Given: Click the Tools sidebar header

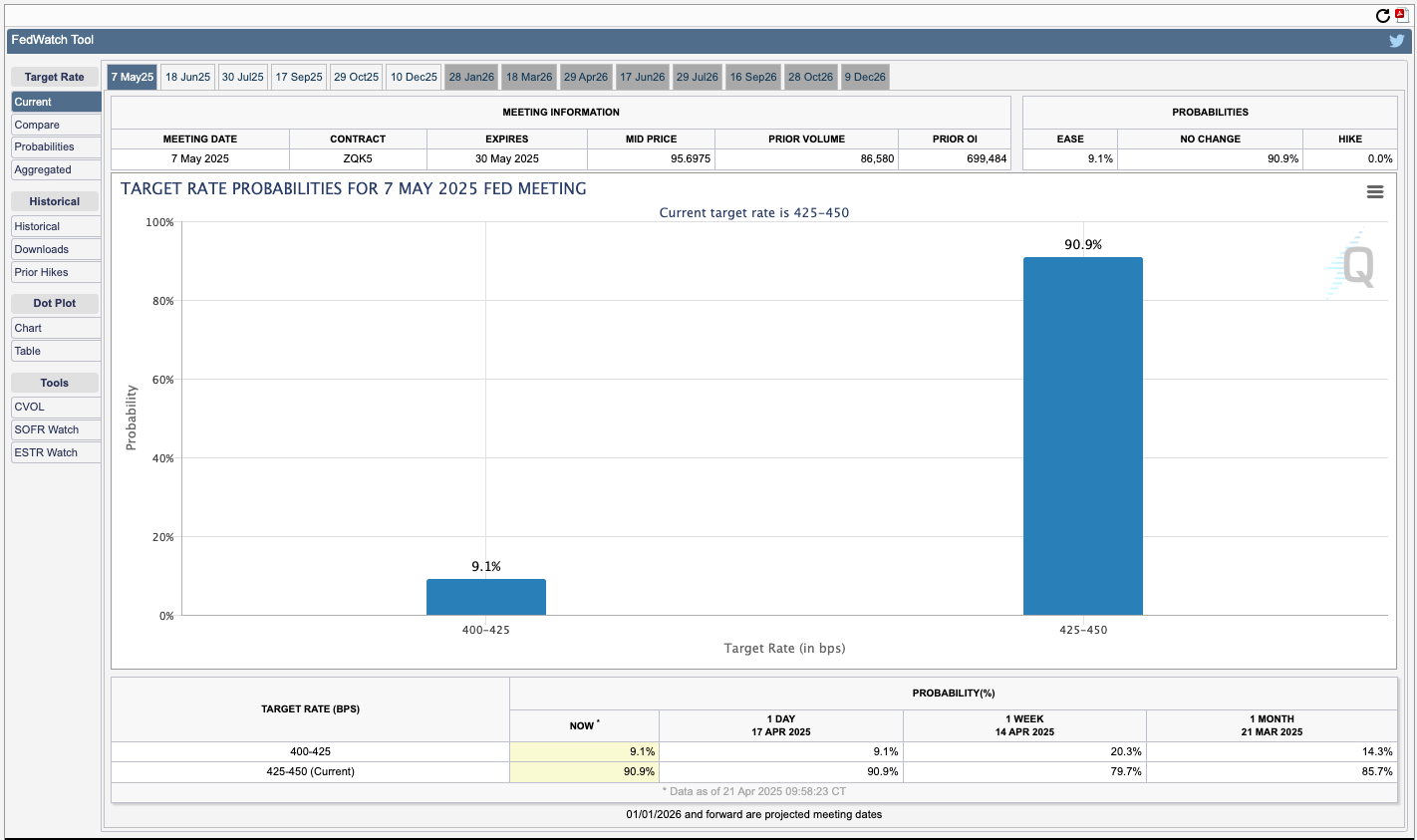Looking at the screenshot, I should pos(55,383).
